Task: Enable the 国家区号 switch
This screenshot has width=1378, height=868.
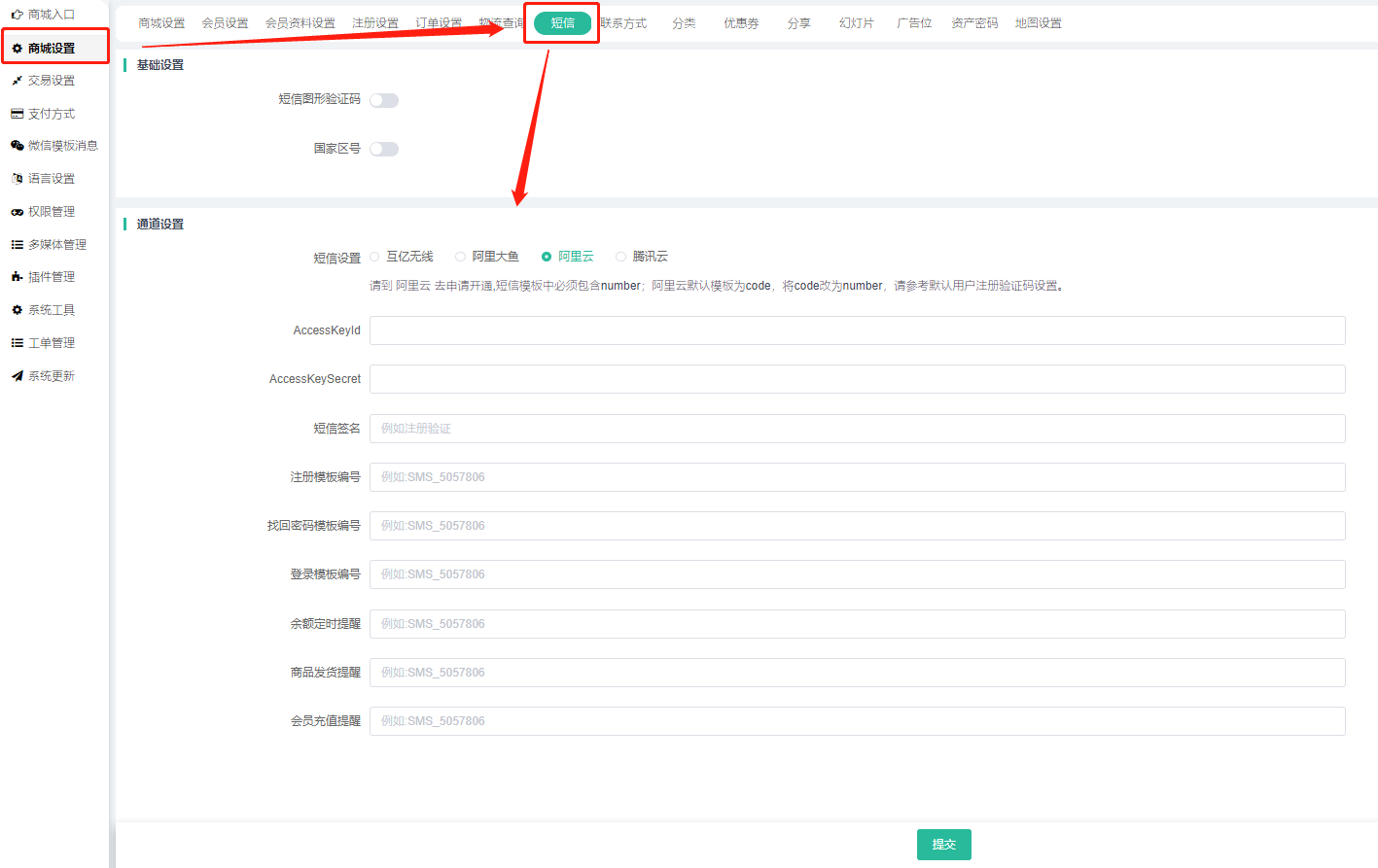Action: tap(384, 149)
